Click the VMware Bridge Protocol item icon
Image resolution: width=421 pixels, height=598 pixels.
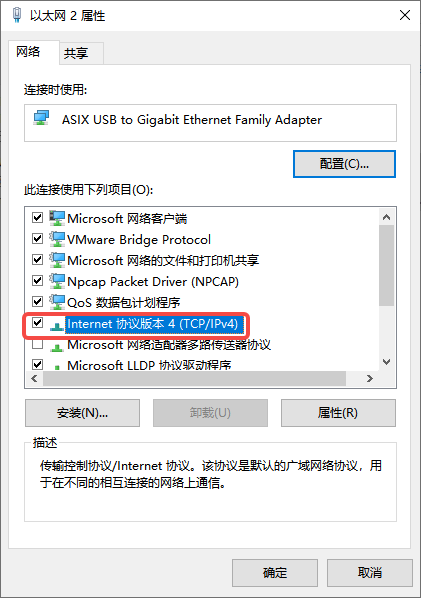[57, 239]
